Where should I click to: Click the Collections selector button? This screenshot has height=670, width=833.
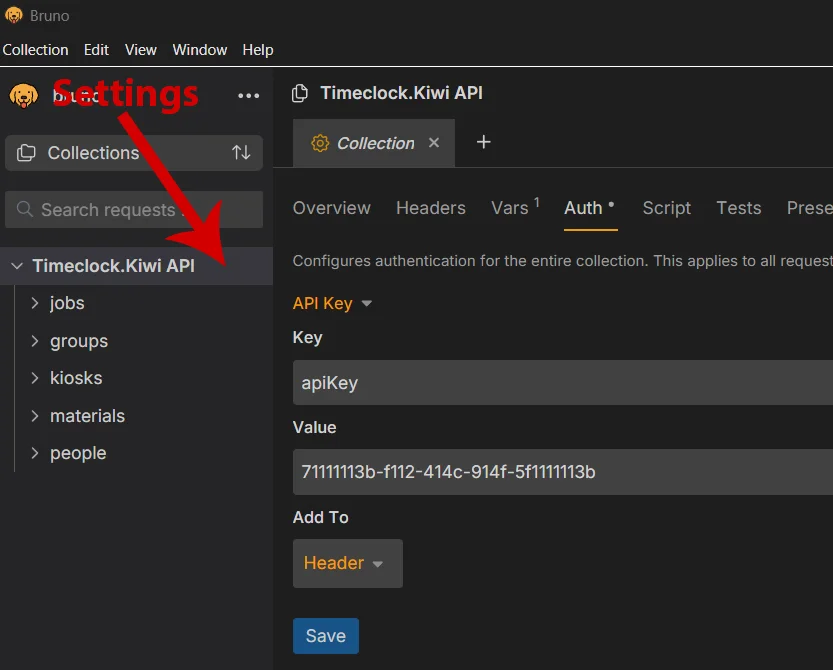point(134,153)
